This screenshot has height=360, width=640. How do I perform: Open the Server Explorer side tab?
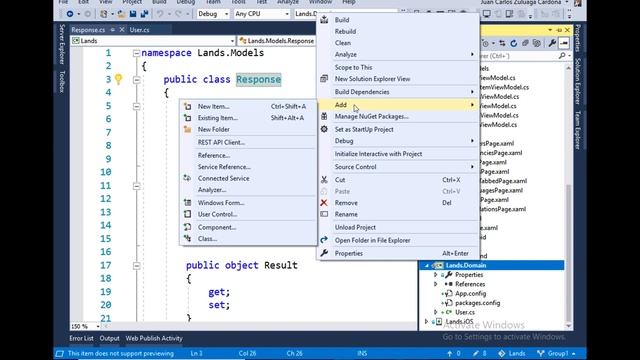coord(62,44)
